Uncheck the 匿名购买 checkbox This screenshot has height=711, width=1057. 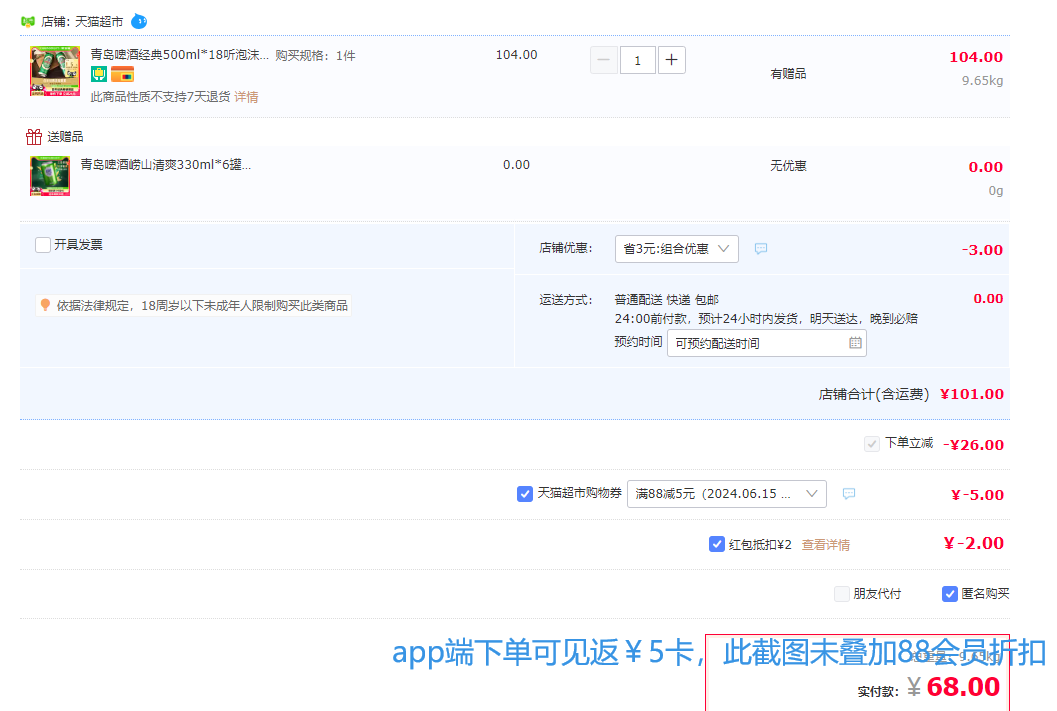coord(949,594)
